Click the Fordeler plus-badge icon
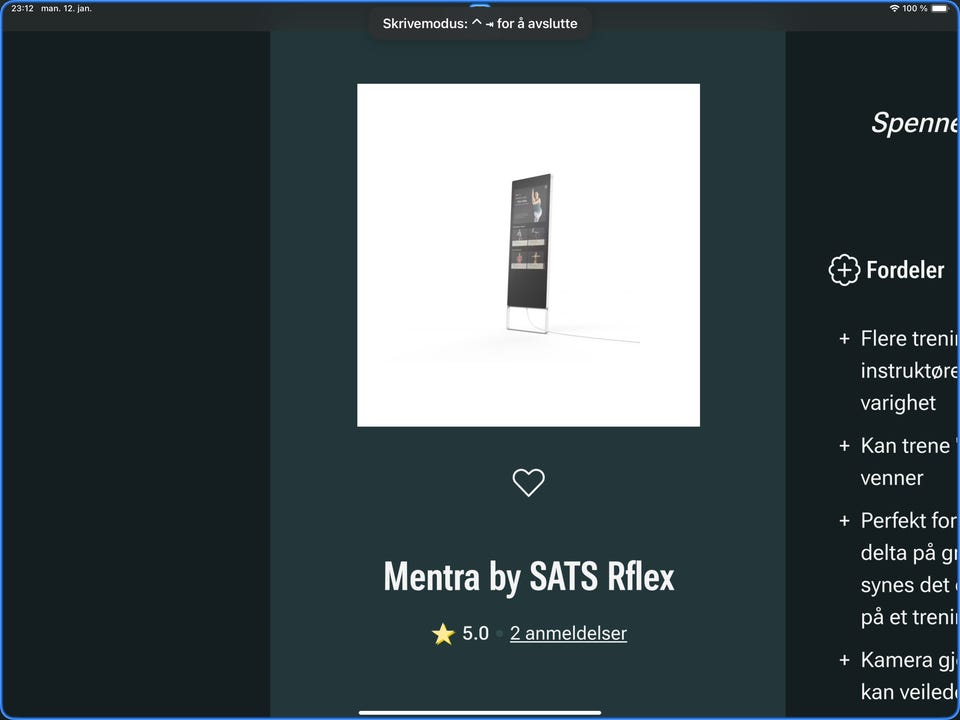This screenshot has height=720, width=960. pos(844,270)
